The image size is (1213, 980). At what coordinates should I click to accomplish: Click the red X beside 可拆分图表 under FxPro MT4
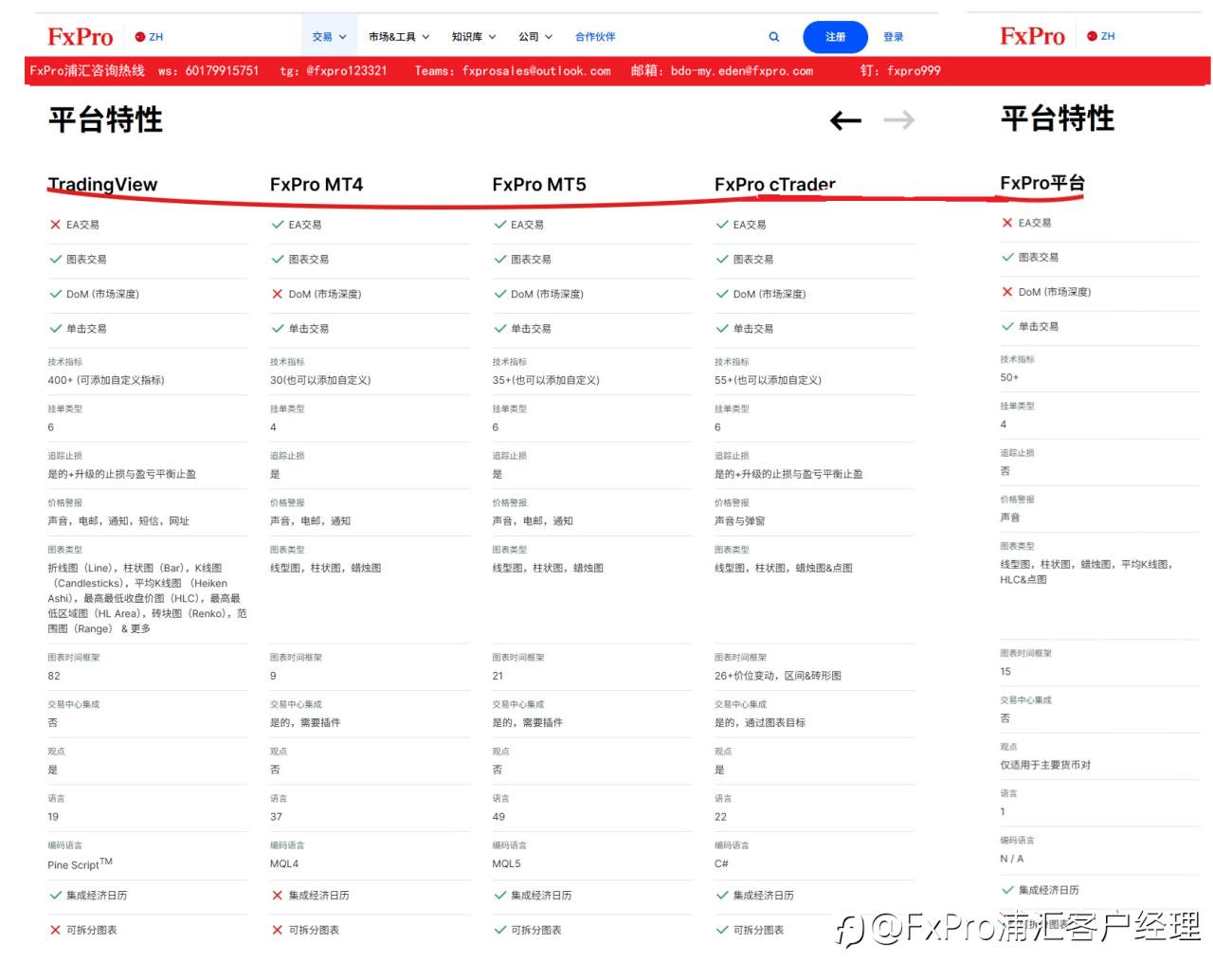(277, 930)
